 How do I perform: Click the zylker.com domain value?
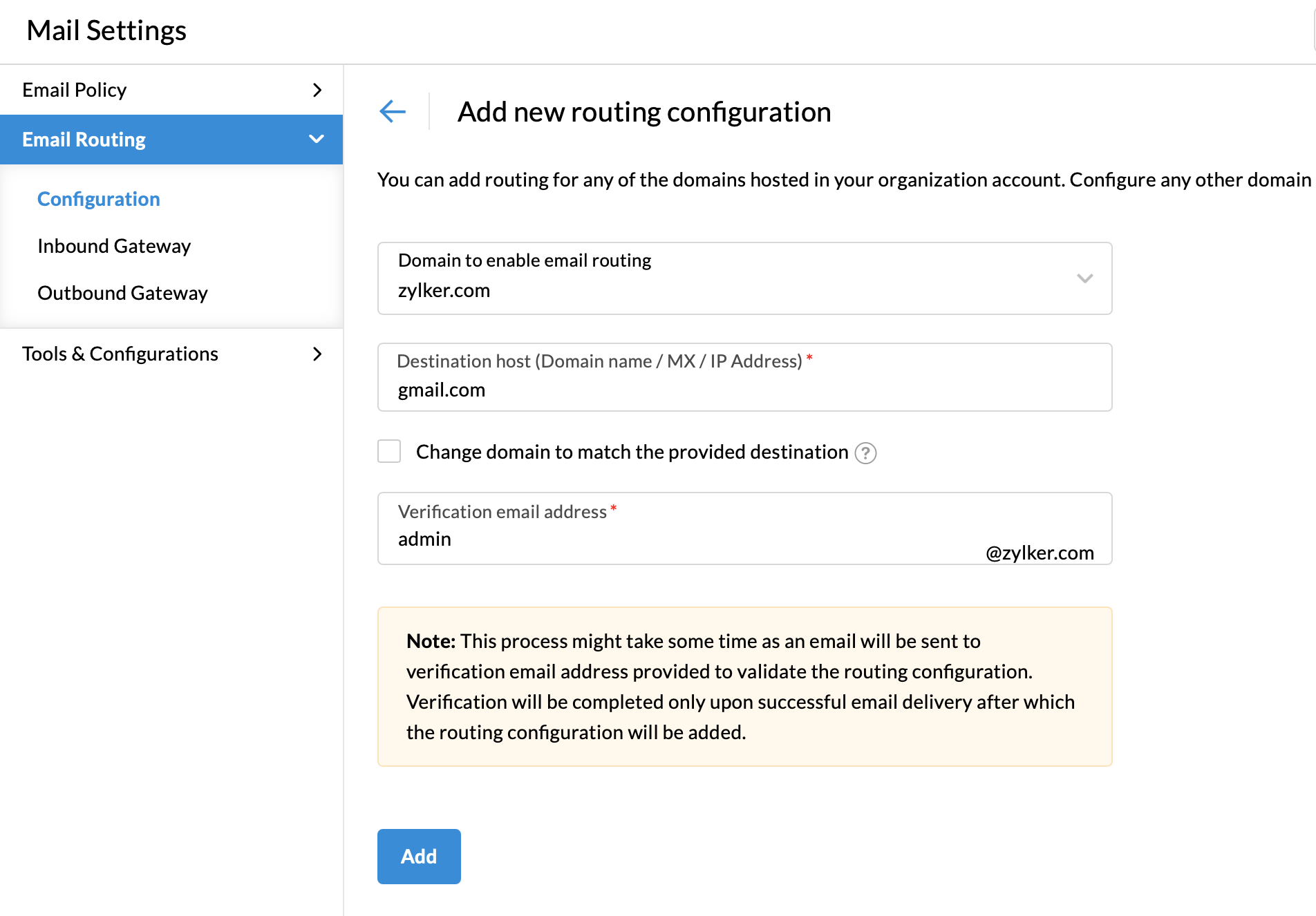coord(444,290)
